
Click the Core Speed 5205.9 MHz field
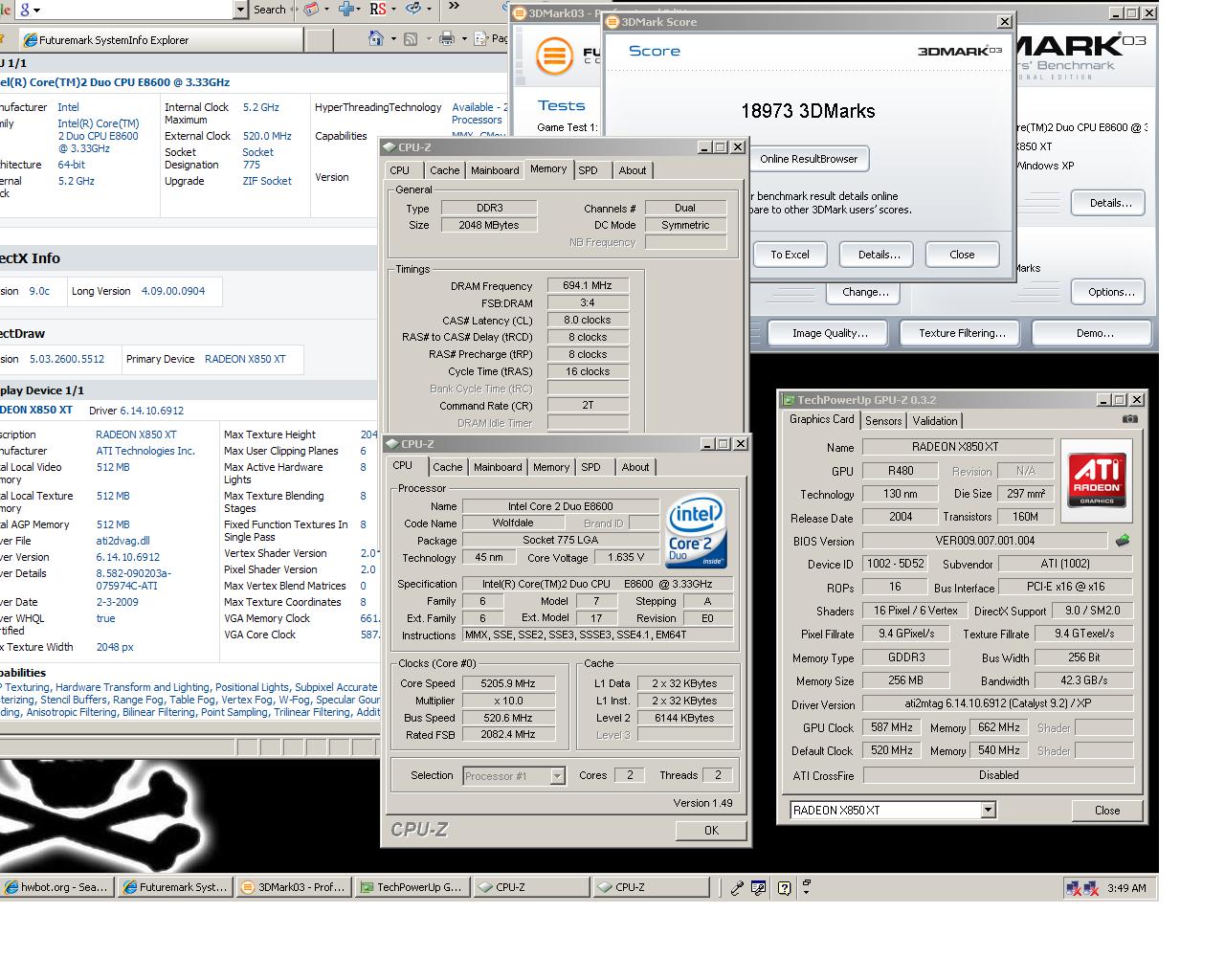(508, 683)
